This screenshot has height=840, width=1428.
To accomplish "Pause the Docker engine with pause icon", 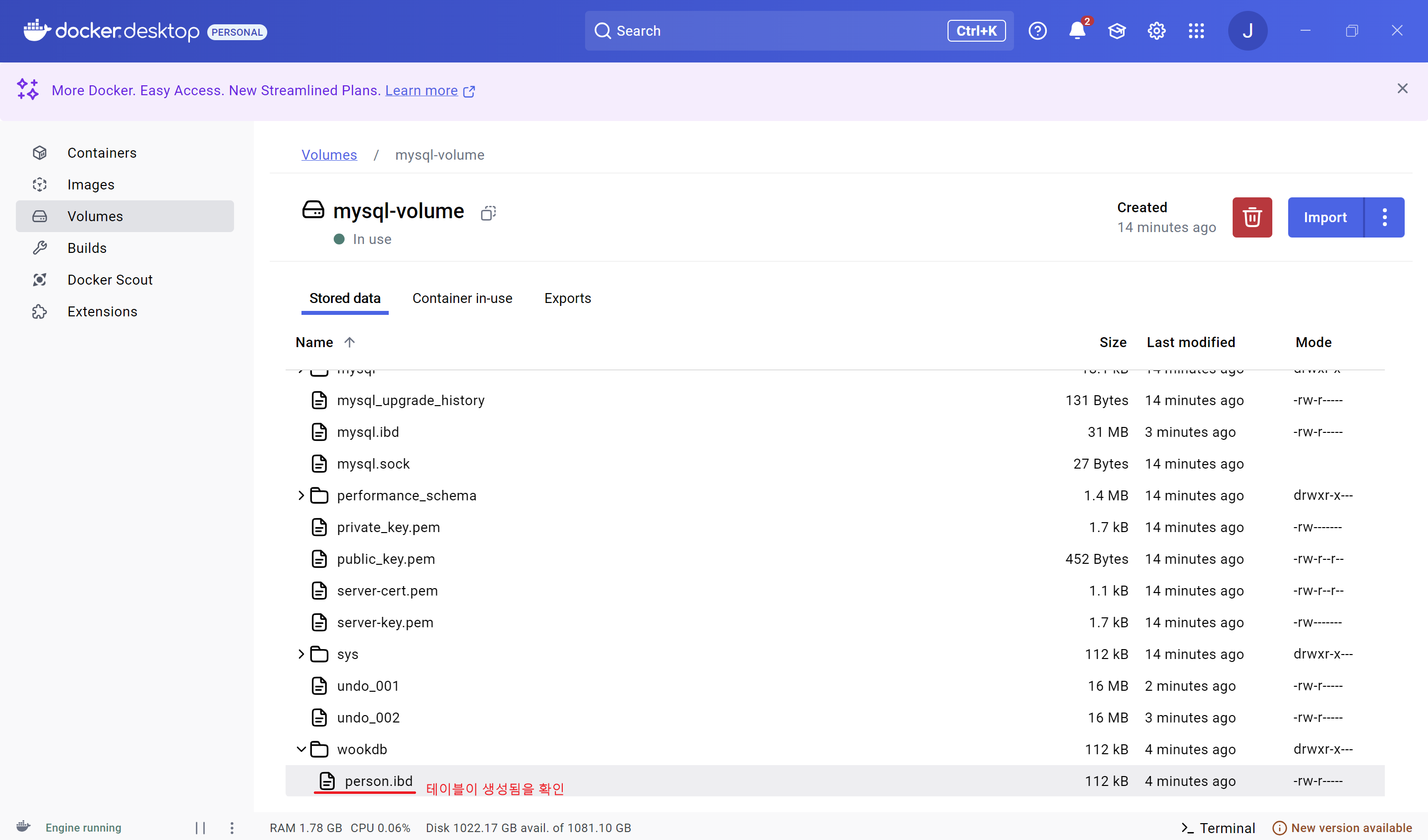I will pos(200,828).
